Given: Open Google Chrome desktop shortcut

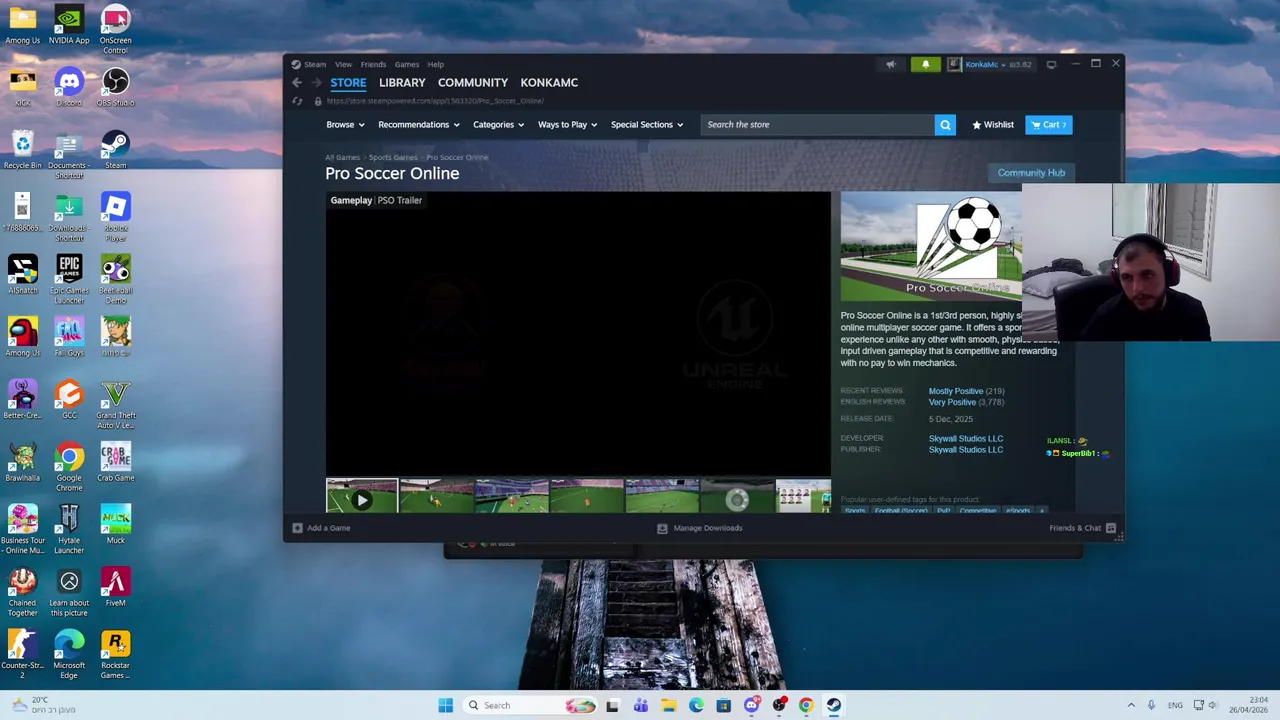Looking at the screenshot, I should 69,466.
